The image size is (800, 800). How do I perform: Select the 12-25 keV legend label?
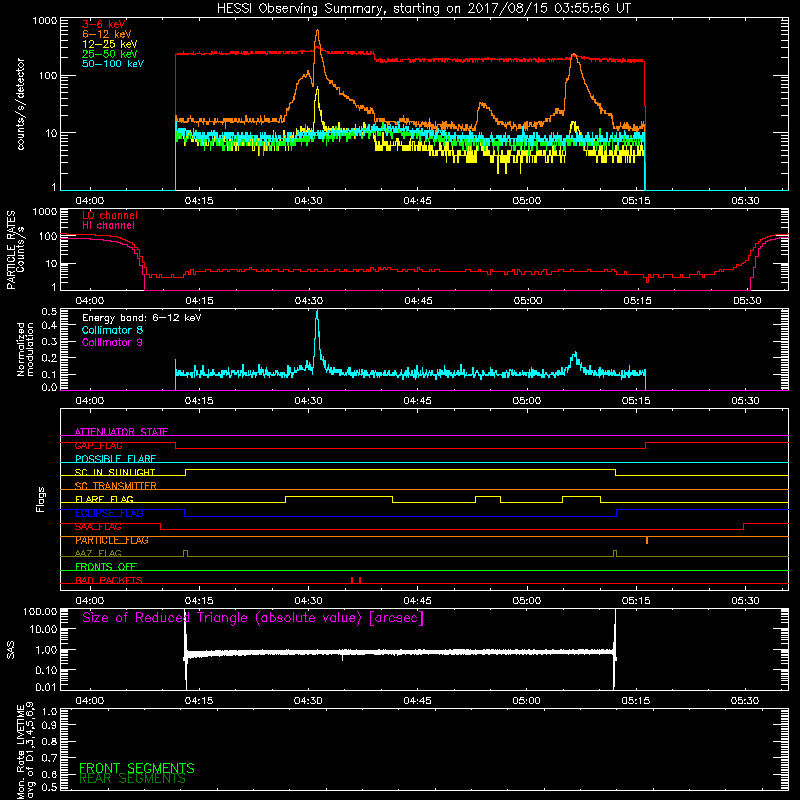click(110, 44)
